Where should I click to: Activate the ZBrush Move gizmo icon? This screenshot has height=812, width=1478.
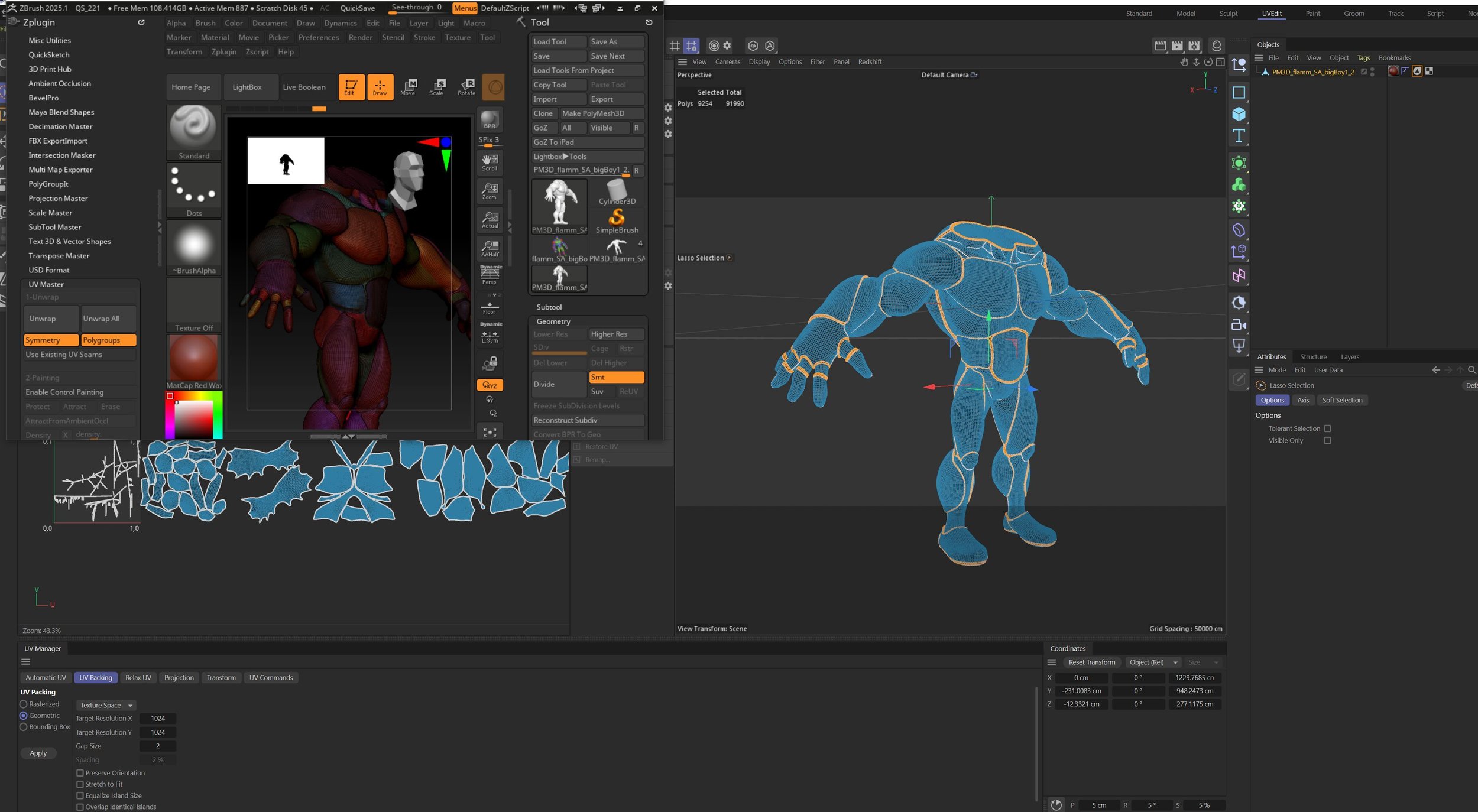pos(409,87)
